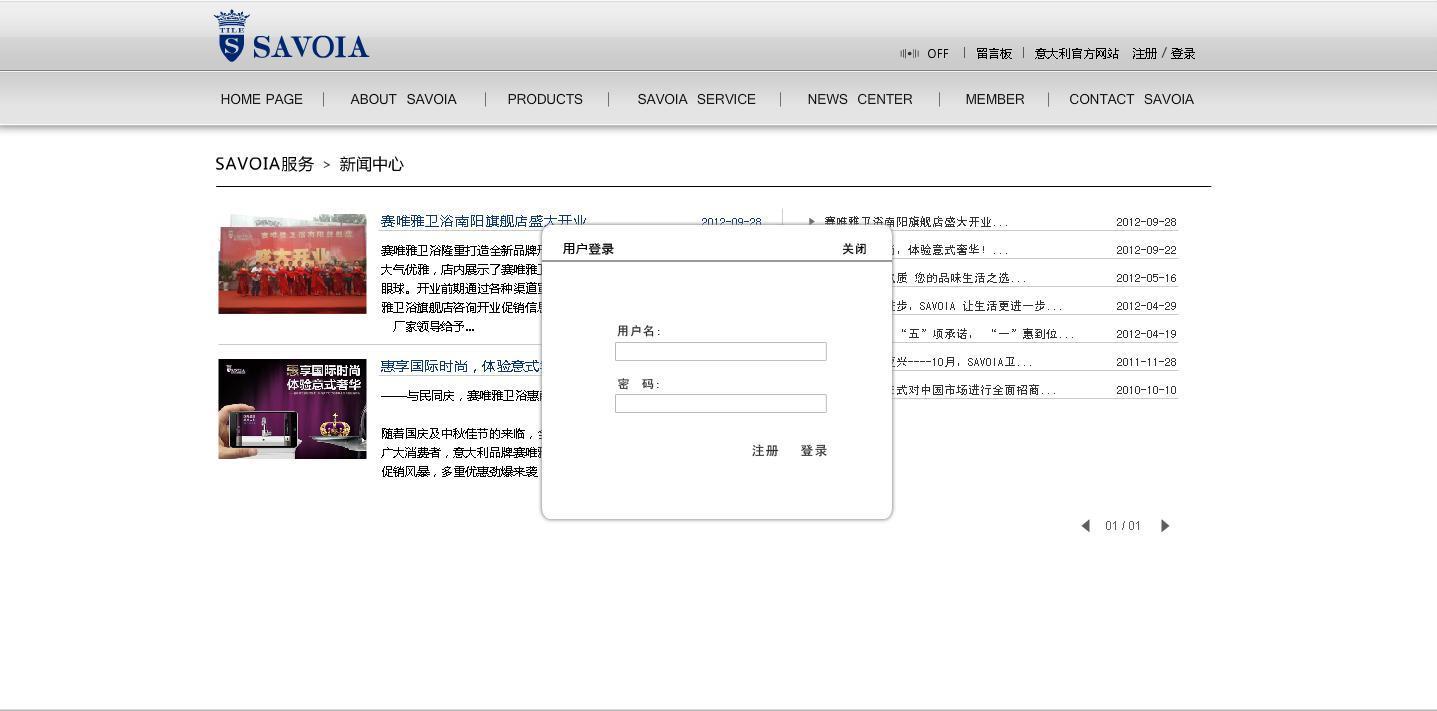Image resolution: width=1437 pixels, height=711 pixels.
Task: Open the MEMBER menu item
Action: click(x=994, y=99)
